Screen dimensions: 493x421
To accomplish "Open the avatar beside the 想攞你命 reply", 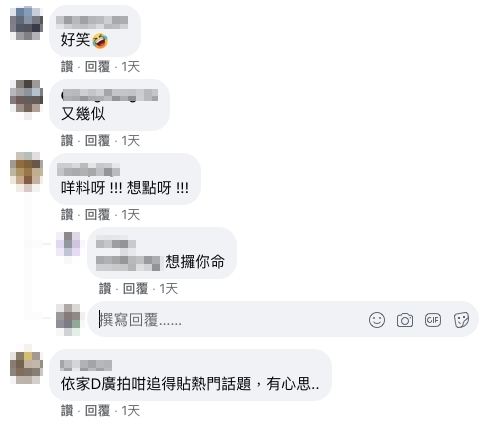I will click(68, 244).
